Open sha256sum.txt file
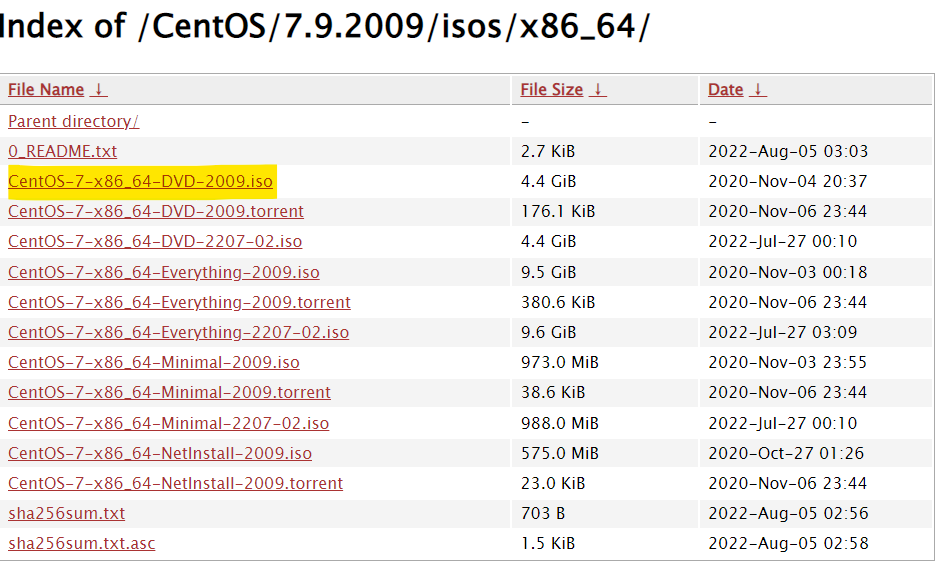The height and width of the screenshot is (580, 939). (66, 513)
